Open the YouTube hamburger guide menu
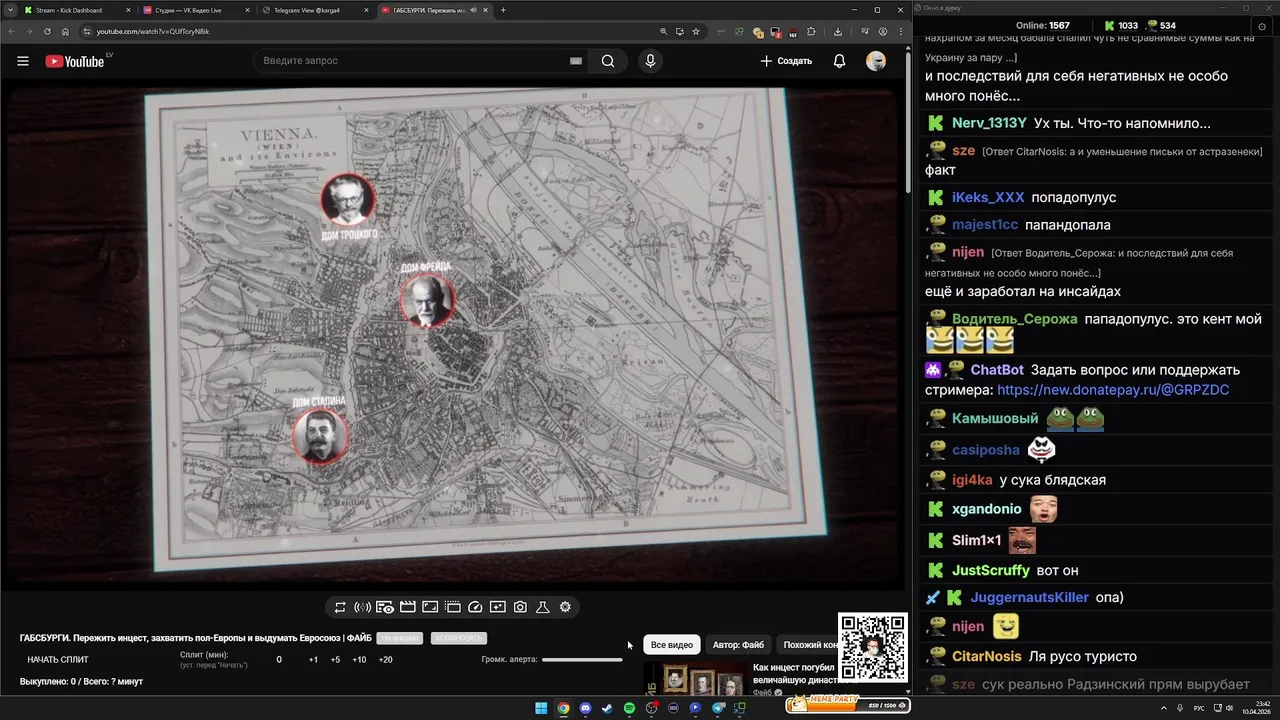Viewport: 1280px width, 720px height. [x=23, y=61]
